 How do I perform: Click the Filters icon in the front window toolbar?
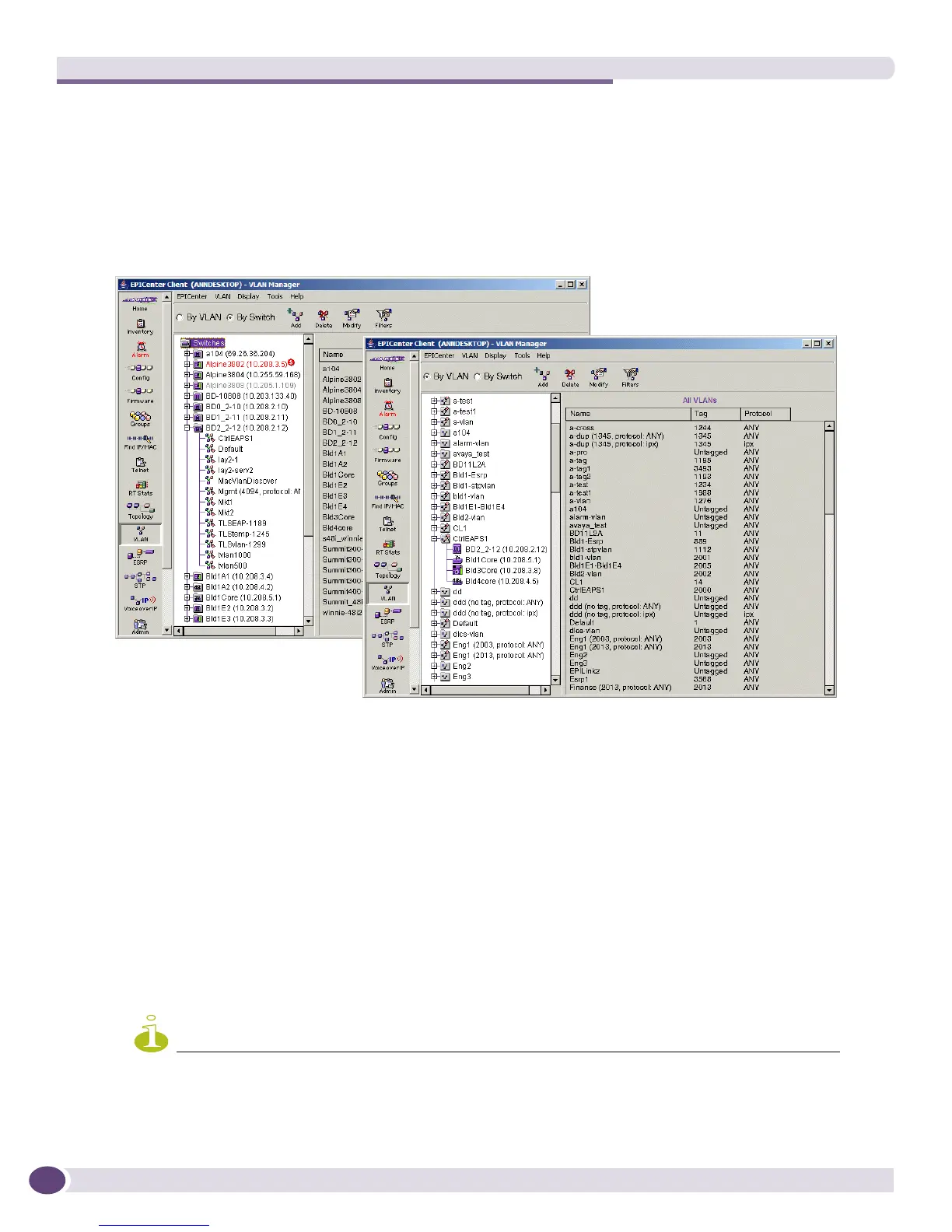pos(630,377)
